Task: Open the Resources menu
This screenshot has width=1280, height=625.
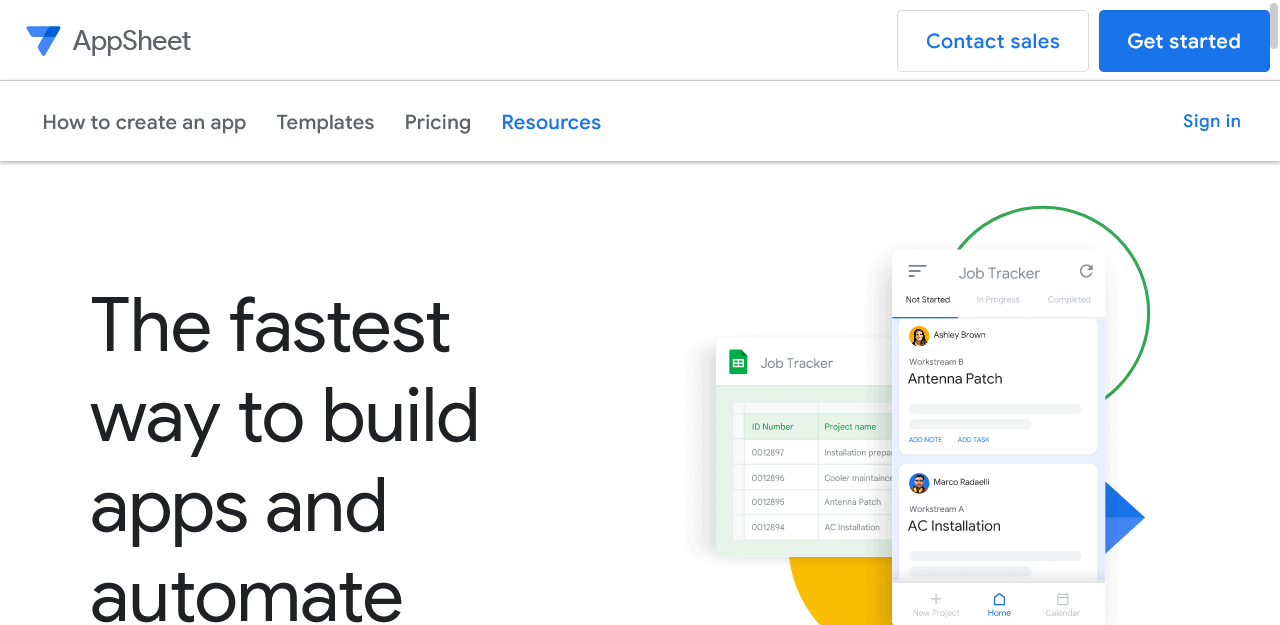Action: point(551,122)
